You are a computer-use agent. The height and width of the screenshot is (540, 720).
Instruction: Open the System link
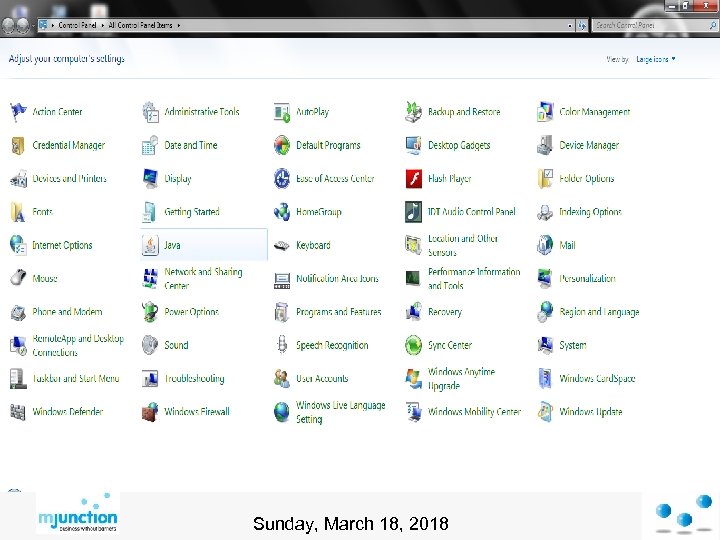[573, 345]
